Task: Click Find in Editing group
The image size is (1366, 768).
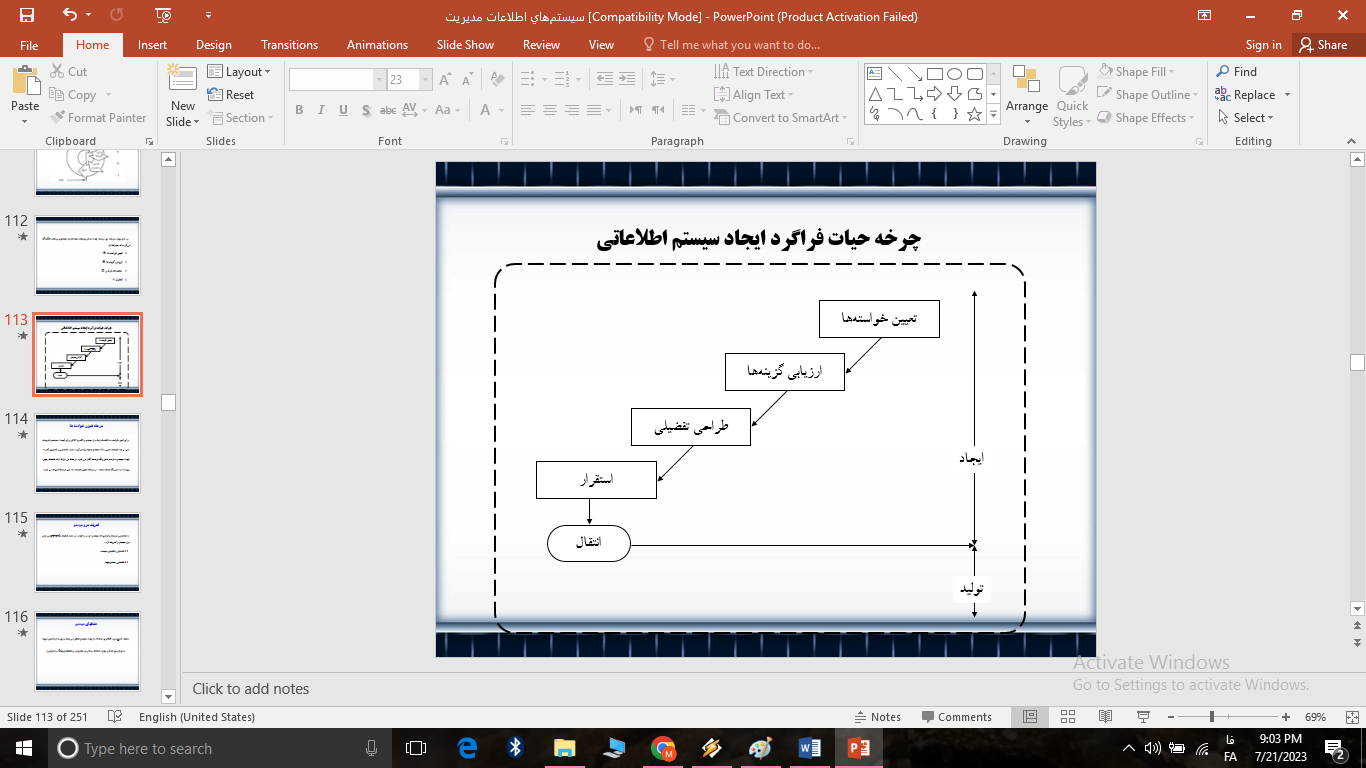Action: point(1236,72)
